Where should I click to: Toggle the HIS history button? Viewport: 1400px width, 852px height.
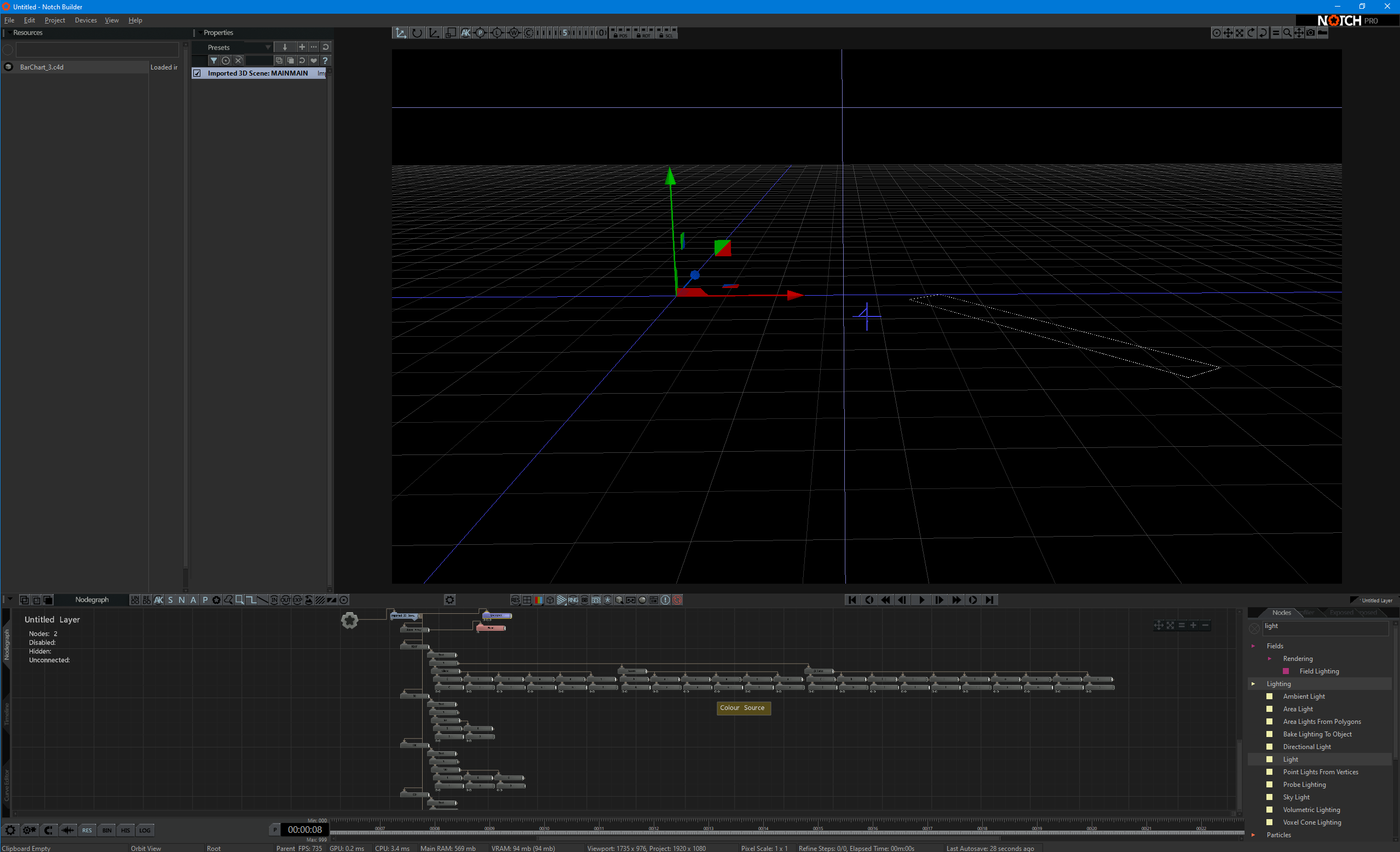point(125,830)
